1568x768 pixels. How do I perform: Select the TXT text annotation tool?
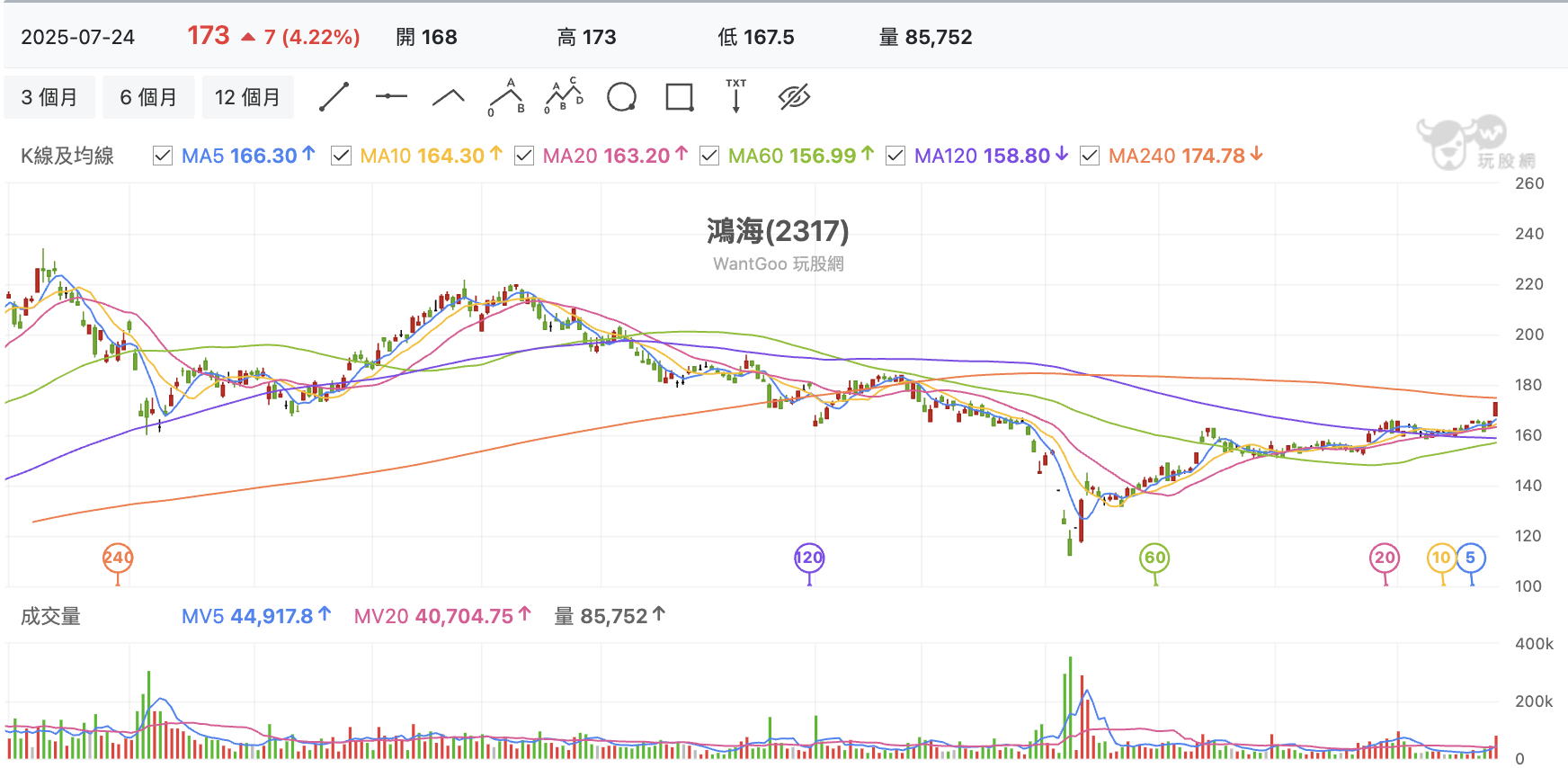(x=736, y=96)
